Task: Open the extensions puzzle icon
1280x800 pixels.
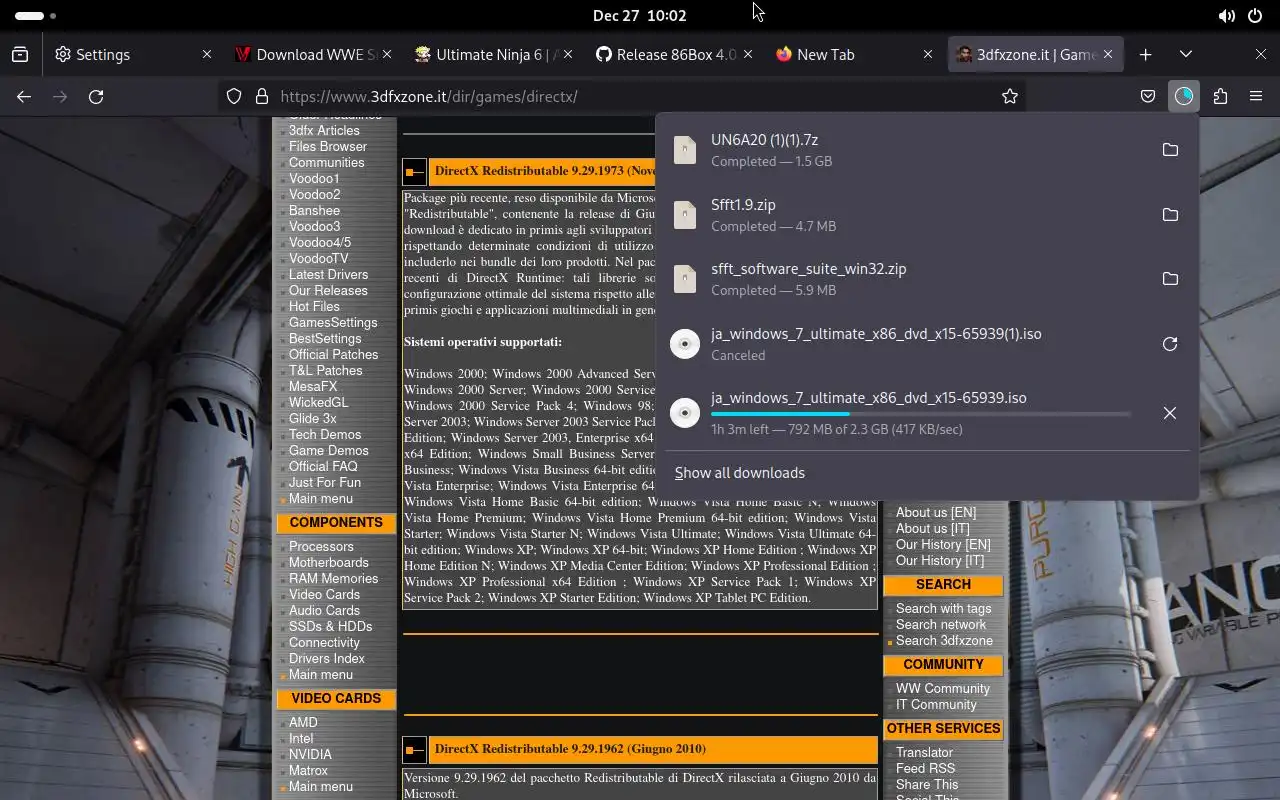Action: pyautogui.click(x=1220, y=96)
